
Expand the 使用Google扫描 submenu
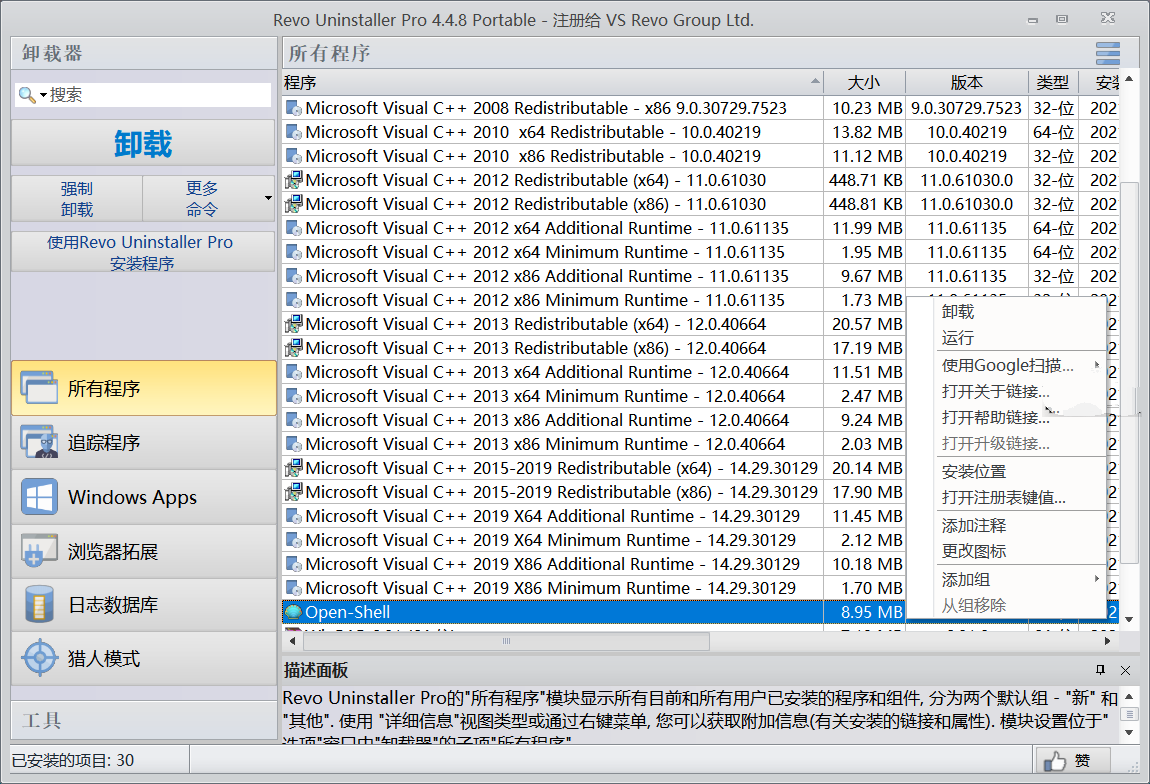coord(1096,365)
